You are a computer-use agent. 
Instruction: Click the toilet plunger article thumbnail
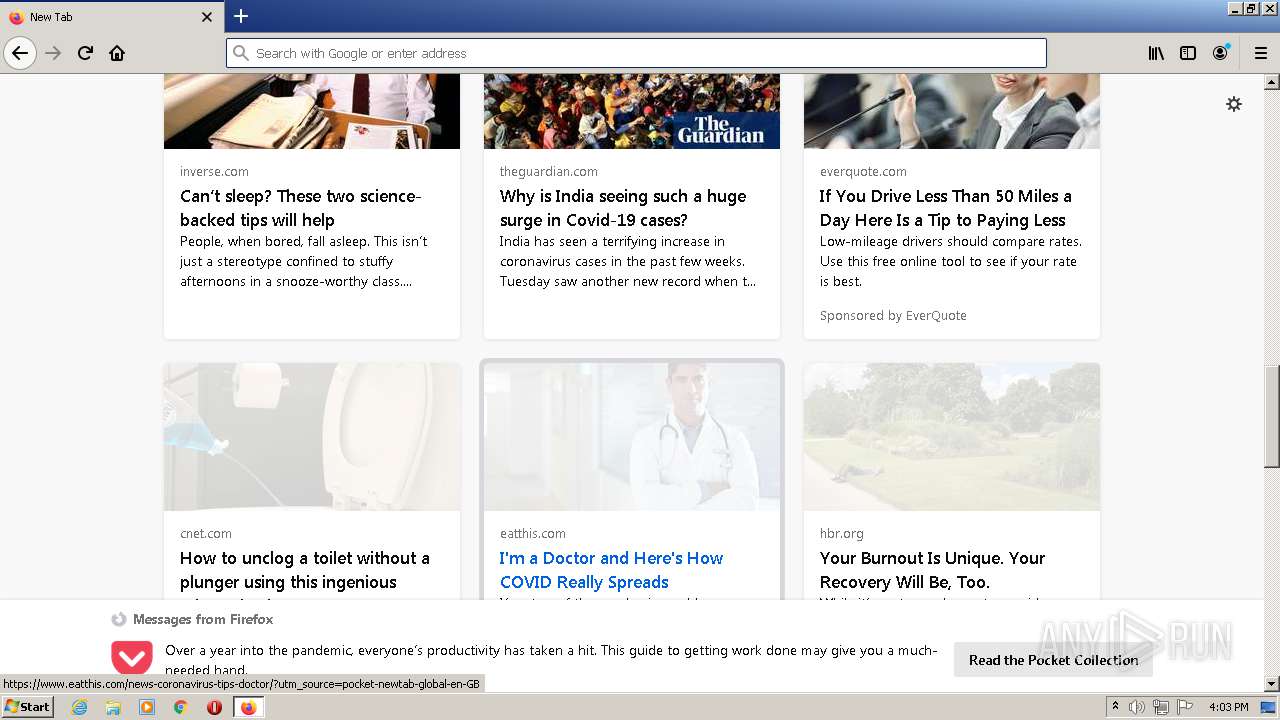click(x=312, y=437)
